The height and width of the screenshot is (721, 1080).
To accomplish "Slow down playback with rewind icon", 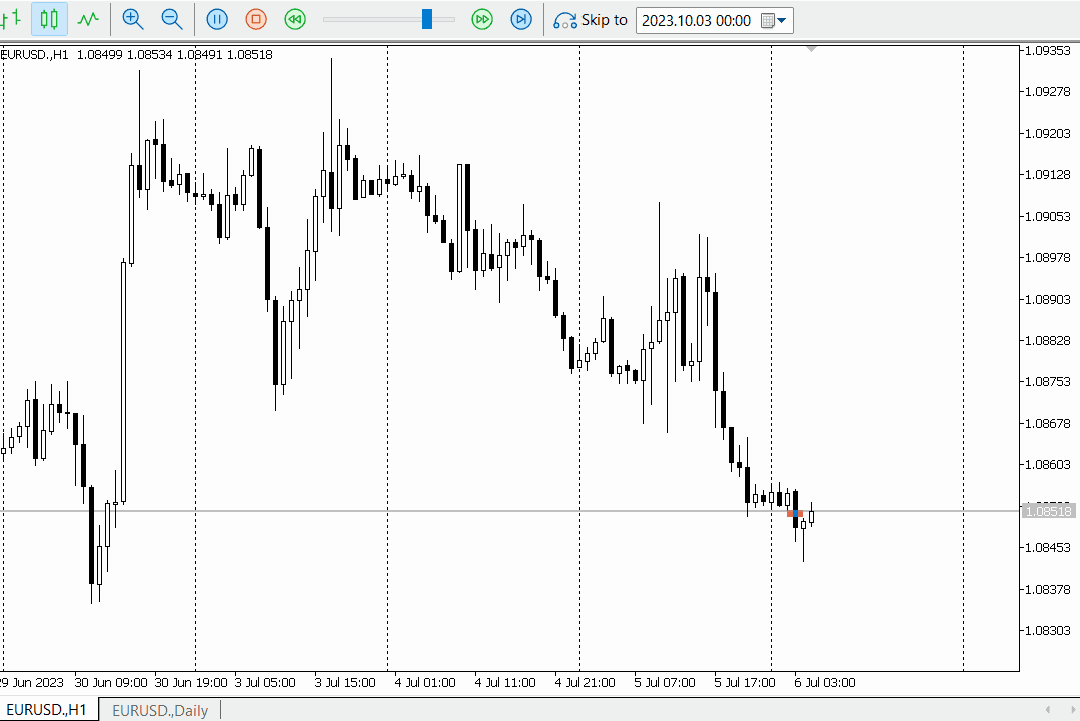I will pyautogui.click(x=295, y=19).
